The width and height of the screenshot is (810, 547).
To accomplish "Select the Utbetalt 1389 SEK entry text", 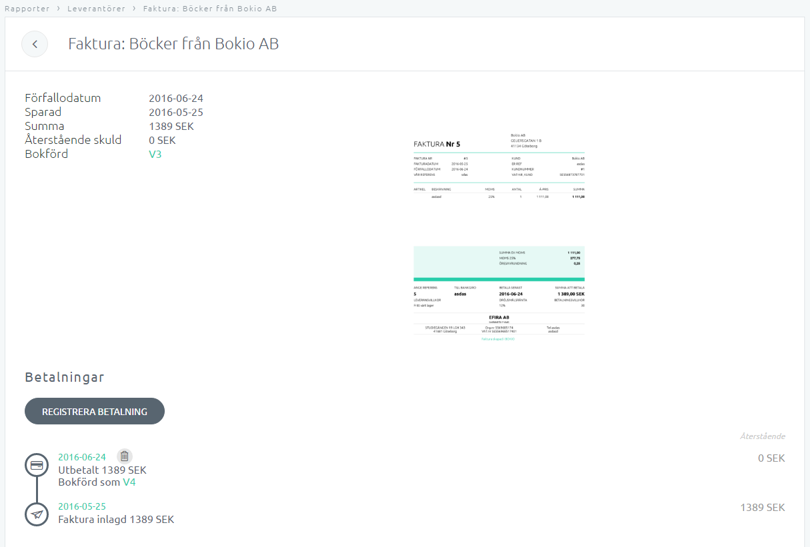I will pyautogui.click(x=102, y=470).
